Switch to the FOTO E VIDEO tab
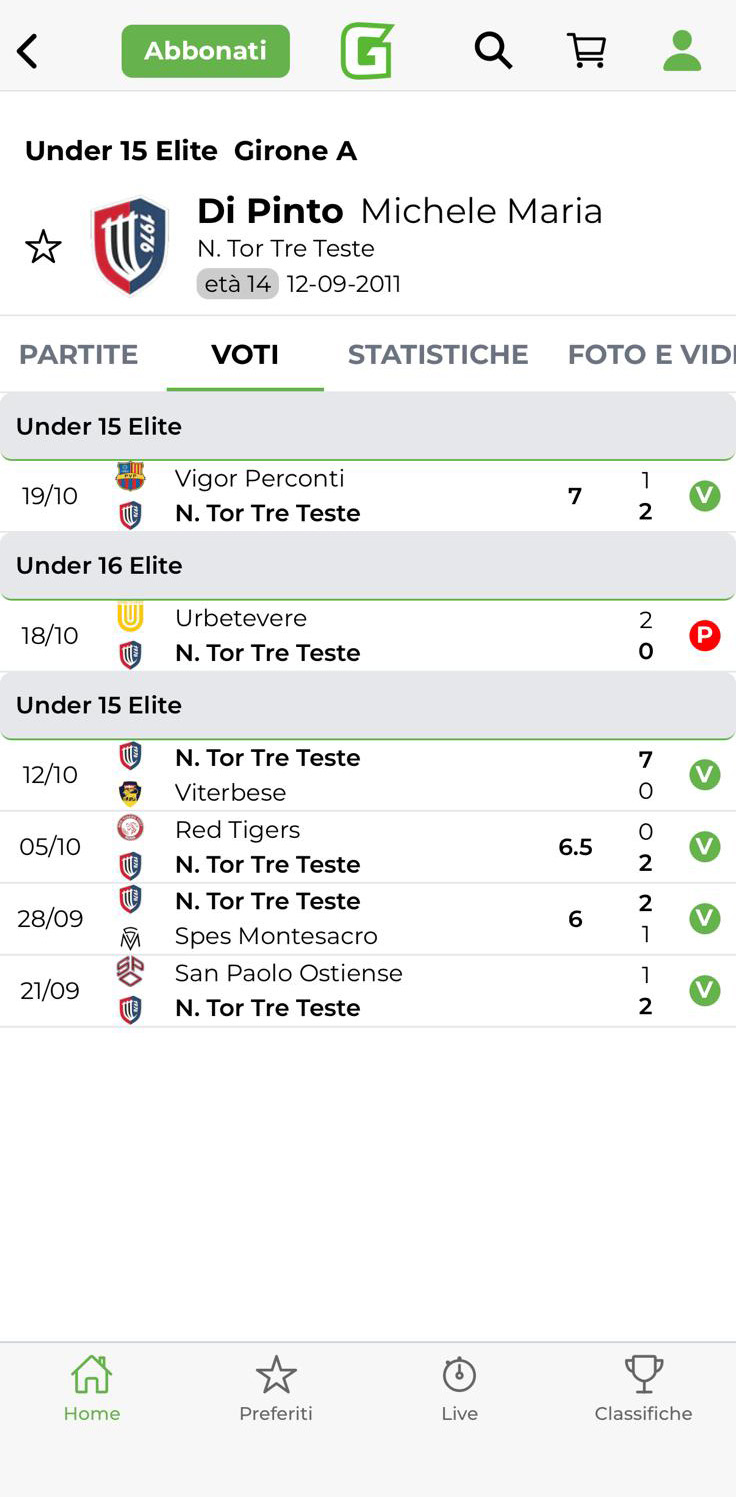This screenshot has width=736, height=1497. click(650, 355)
